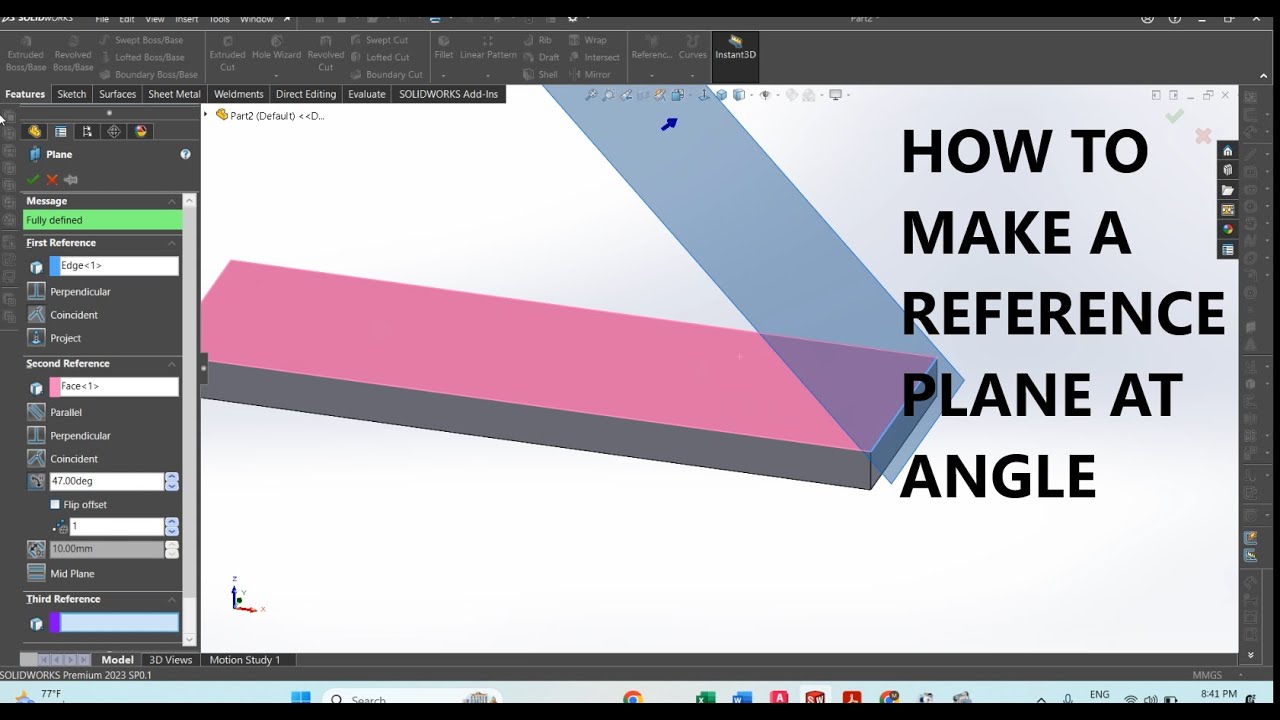This screenshot has width=1280, height=720.
Task: Confirm the plane with the green checkmark
Action: [x=33, y=180]
